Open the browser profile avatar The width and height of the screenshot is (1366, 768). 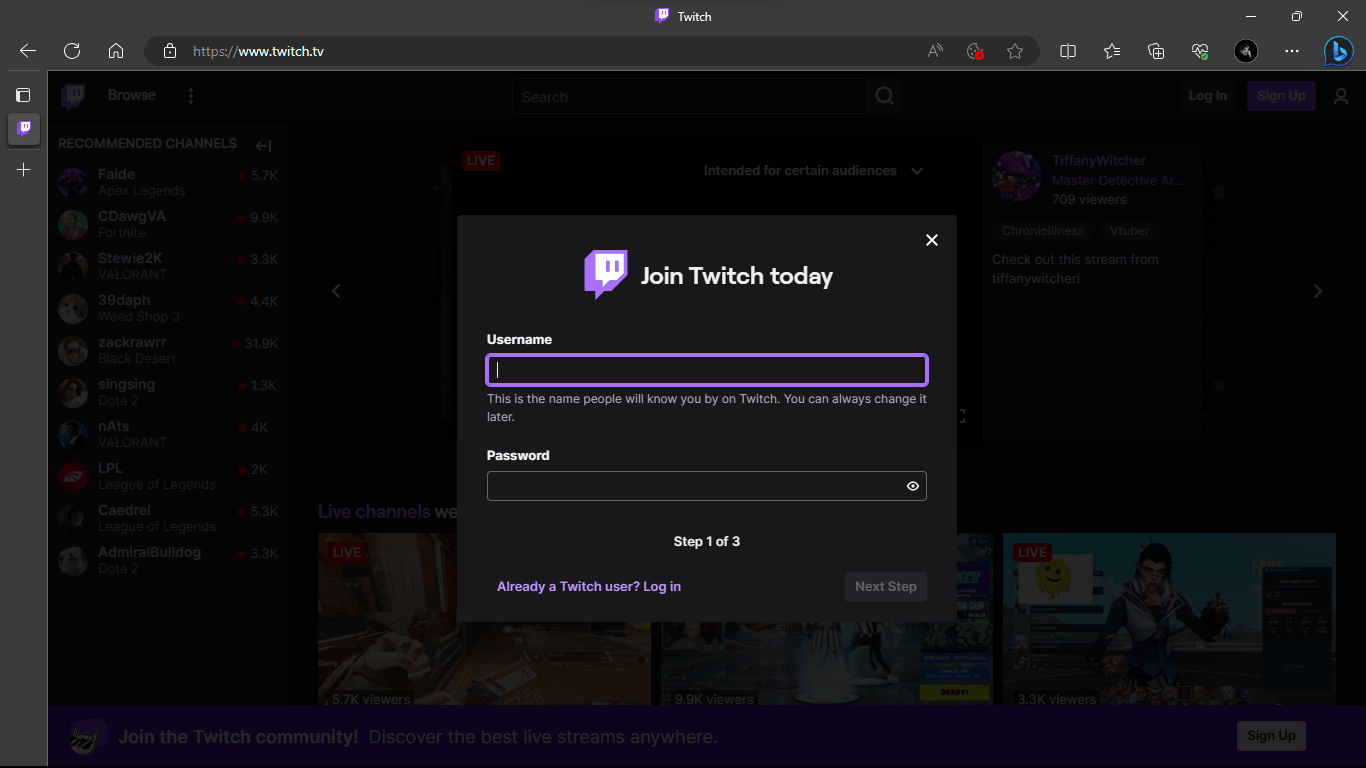(x=1246, y=51)
